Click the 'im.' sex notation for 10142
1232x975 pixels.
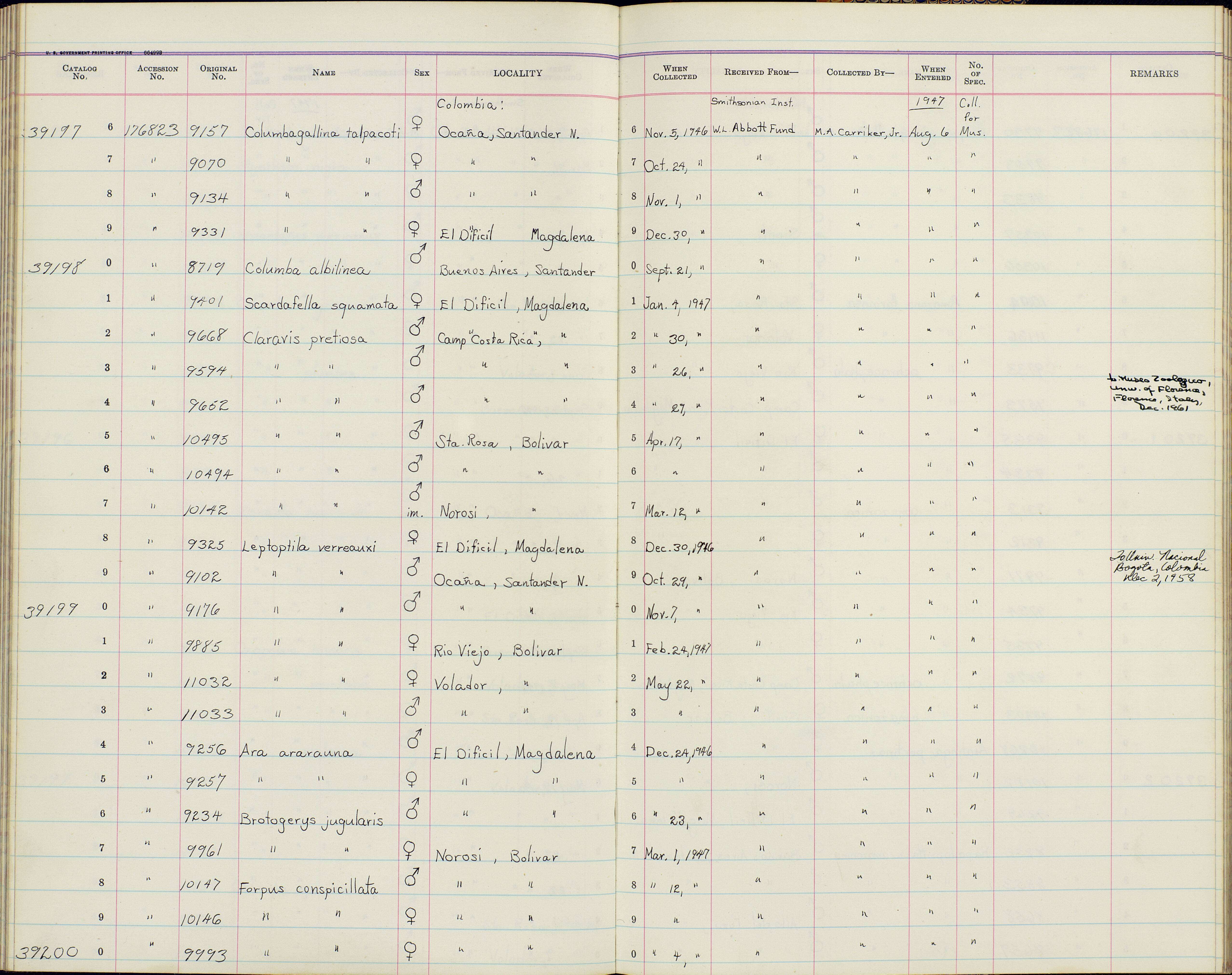click(415, 513)
